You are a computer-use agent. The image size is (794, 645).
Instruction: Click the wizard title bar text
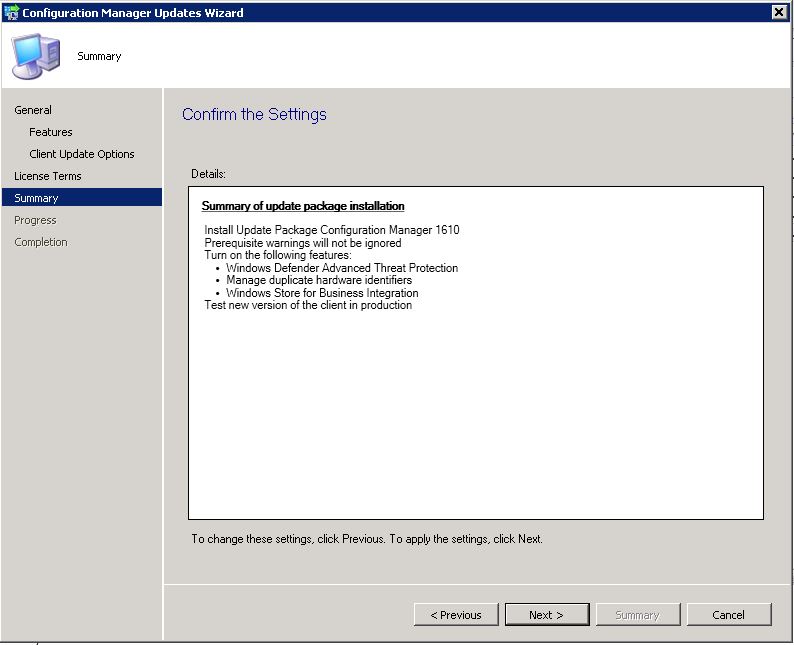tap(133, 13)
